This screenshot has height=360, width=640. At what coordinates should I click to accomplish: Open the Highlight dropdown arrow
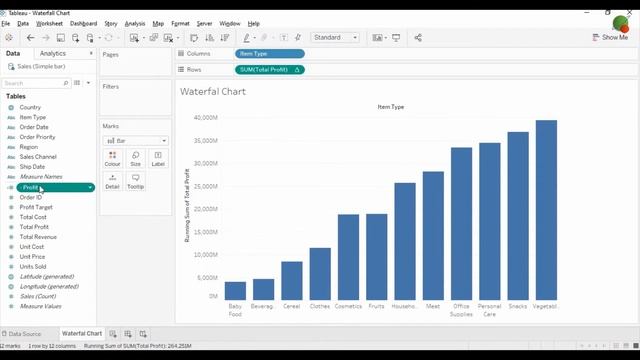coord(254,38)
